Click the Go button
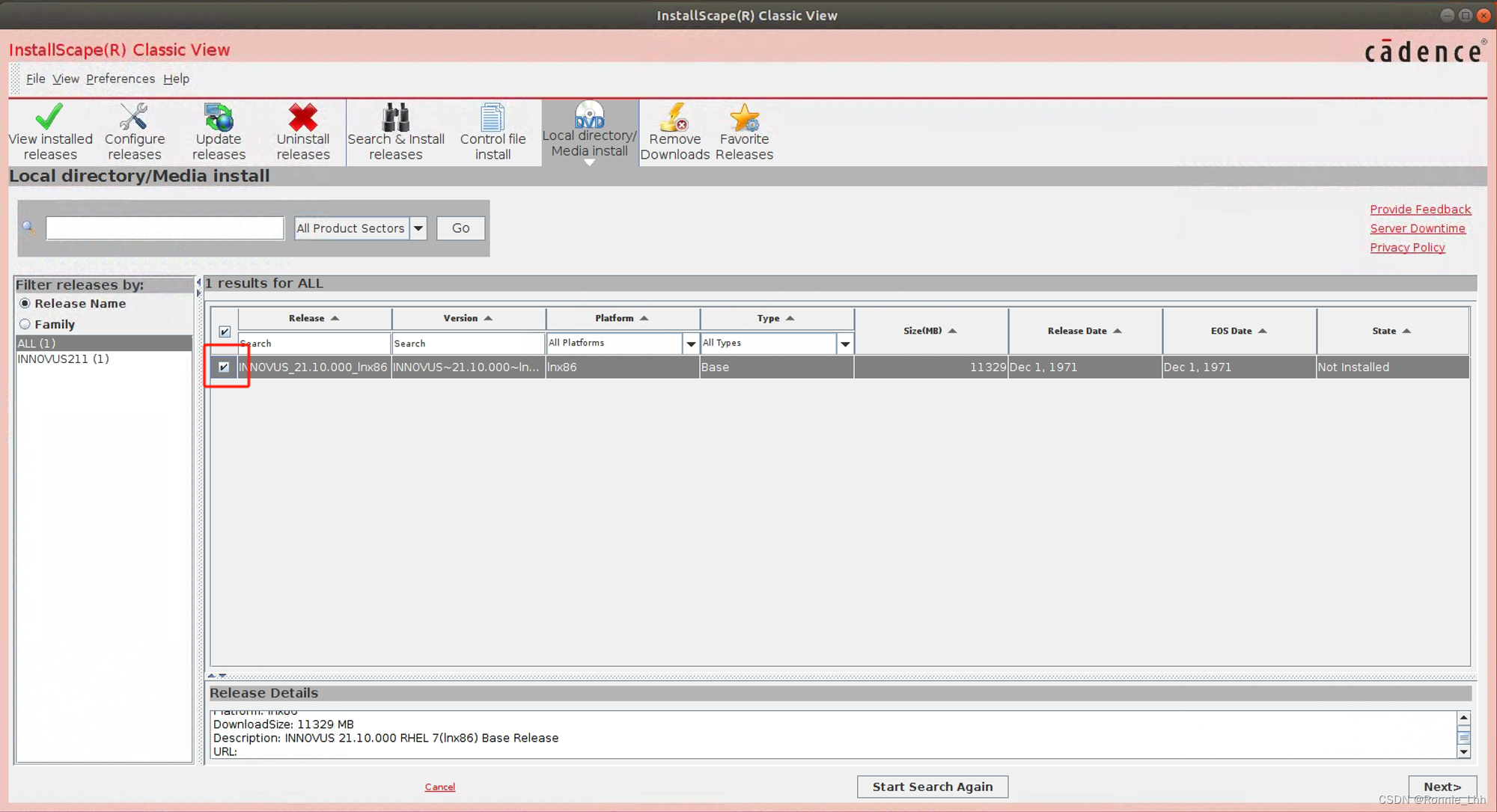 (460, 228)
